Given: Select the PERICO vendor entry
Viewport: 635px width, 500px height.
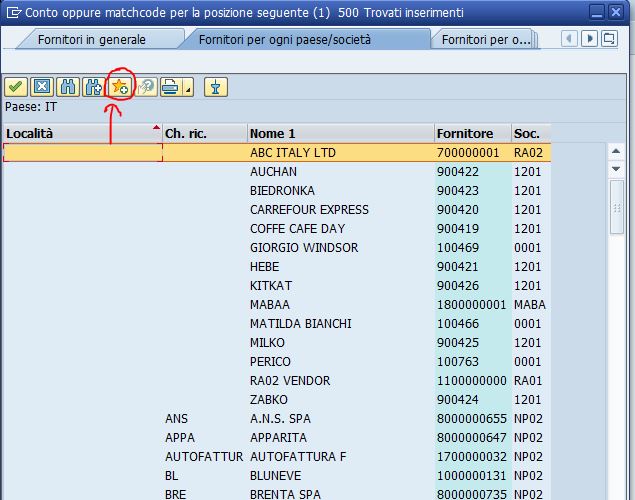Looking at the screenshot, I should pyautogui.click(x=270, y=362).
